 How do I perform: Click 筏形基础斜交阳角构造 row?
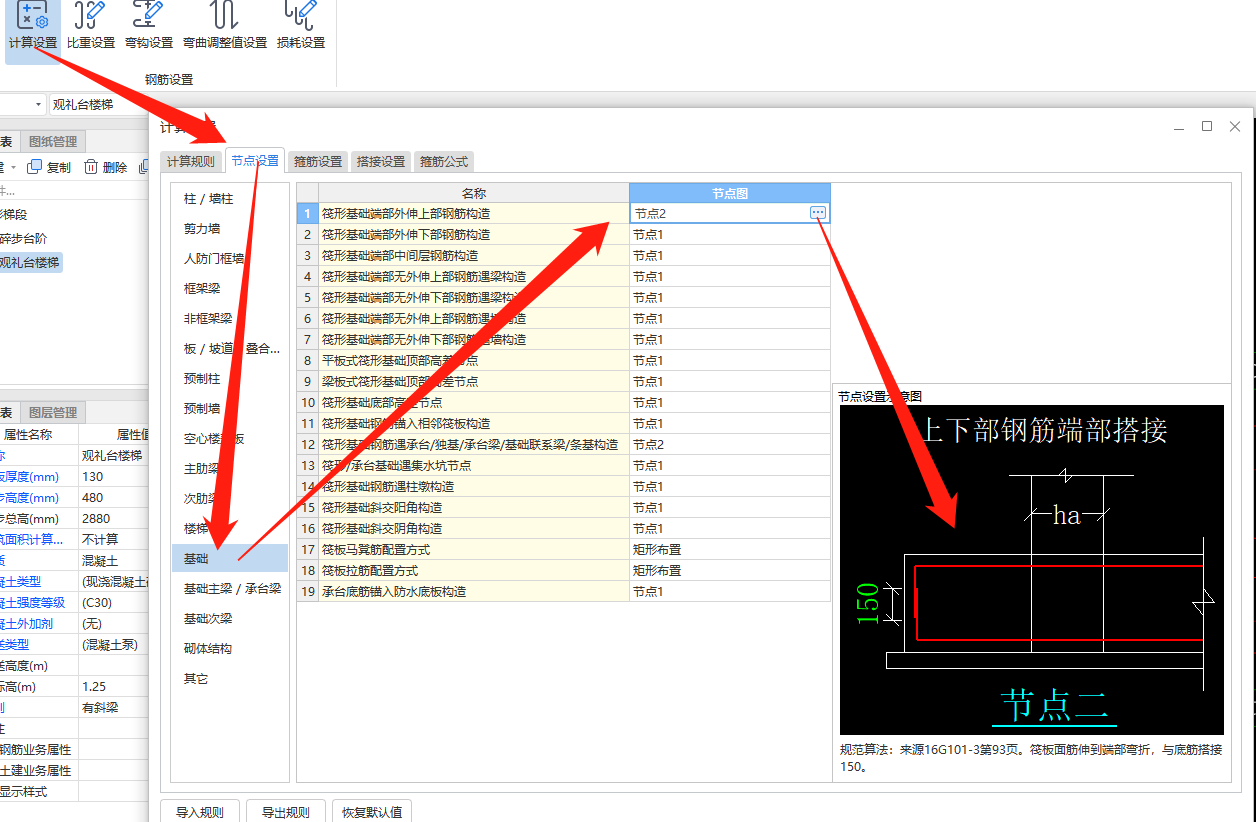(x=474, y=507)
